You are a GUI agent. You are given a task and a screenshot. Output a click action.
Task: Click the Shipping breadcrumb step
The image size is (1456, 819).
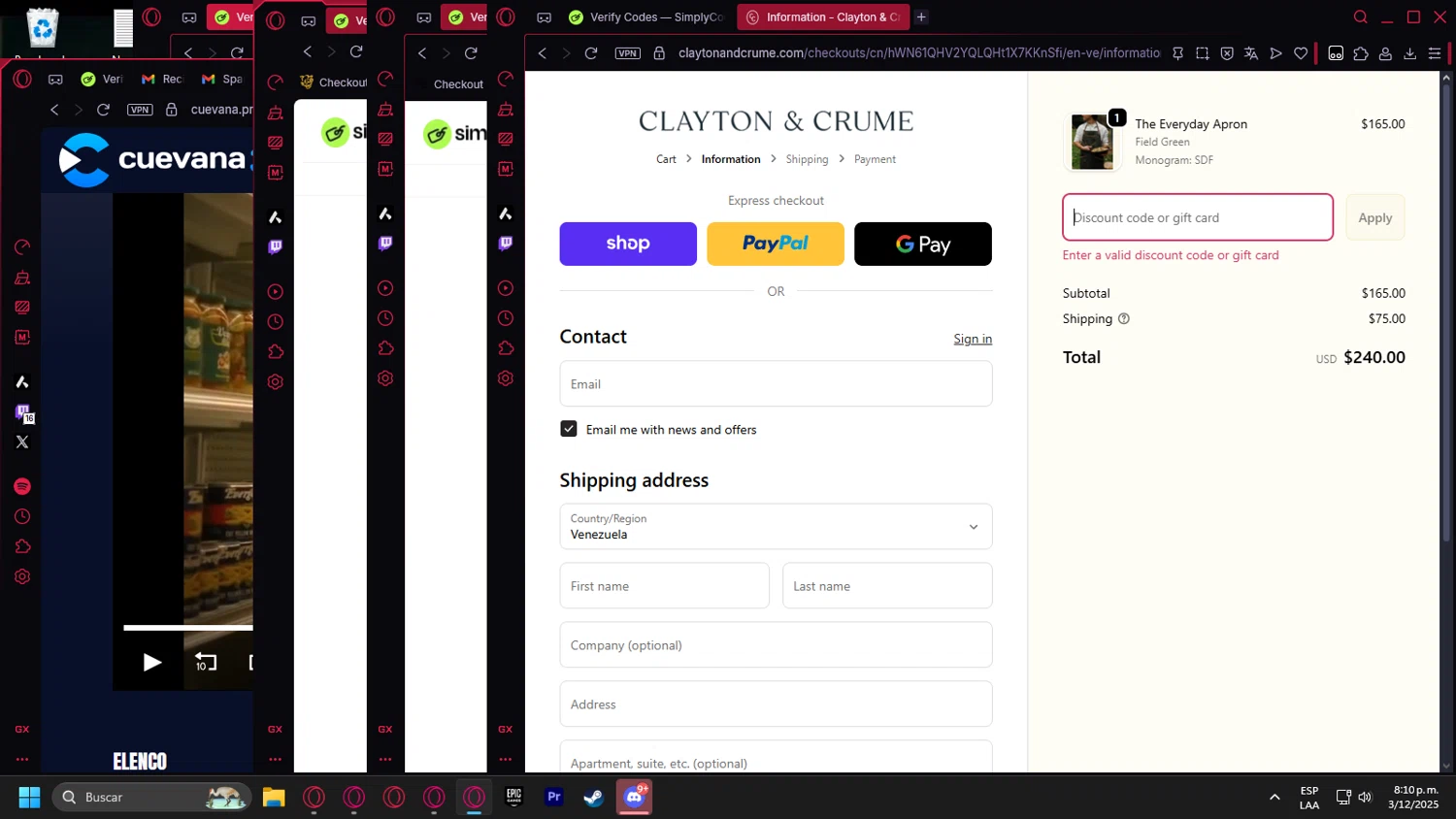coord(807,159)
